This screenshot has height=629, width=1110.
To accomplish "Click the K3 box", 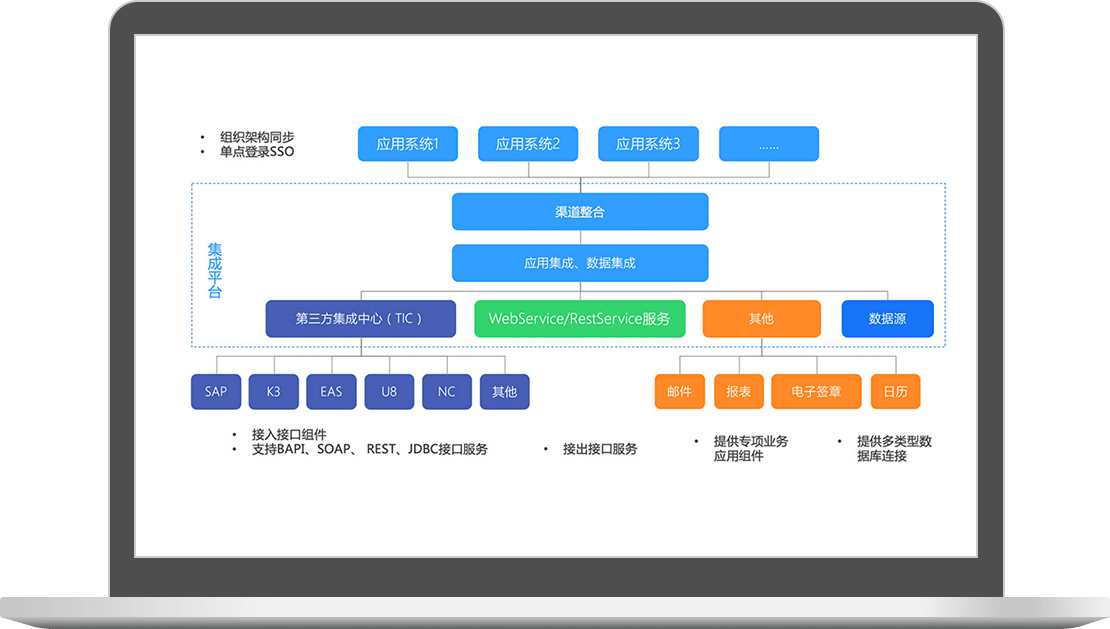I will click(274, 392).
